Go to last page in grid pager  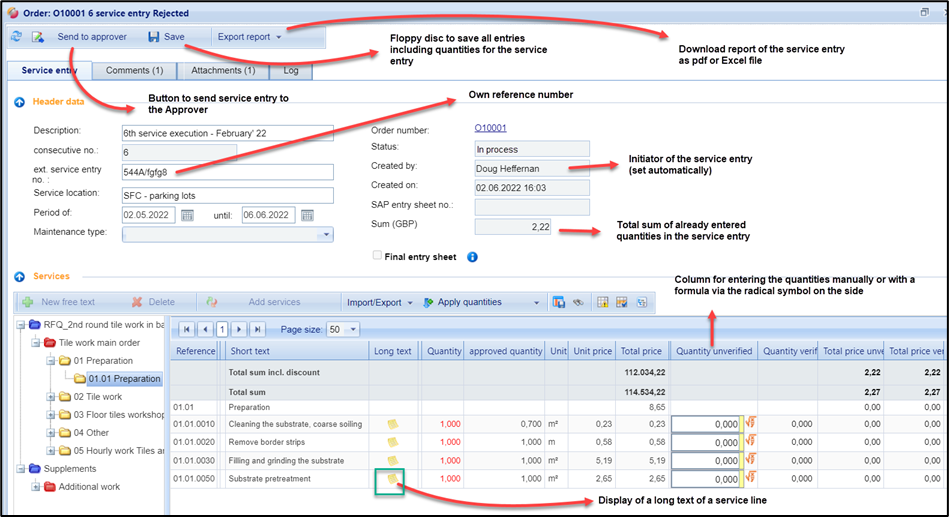pos(257,329)
